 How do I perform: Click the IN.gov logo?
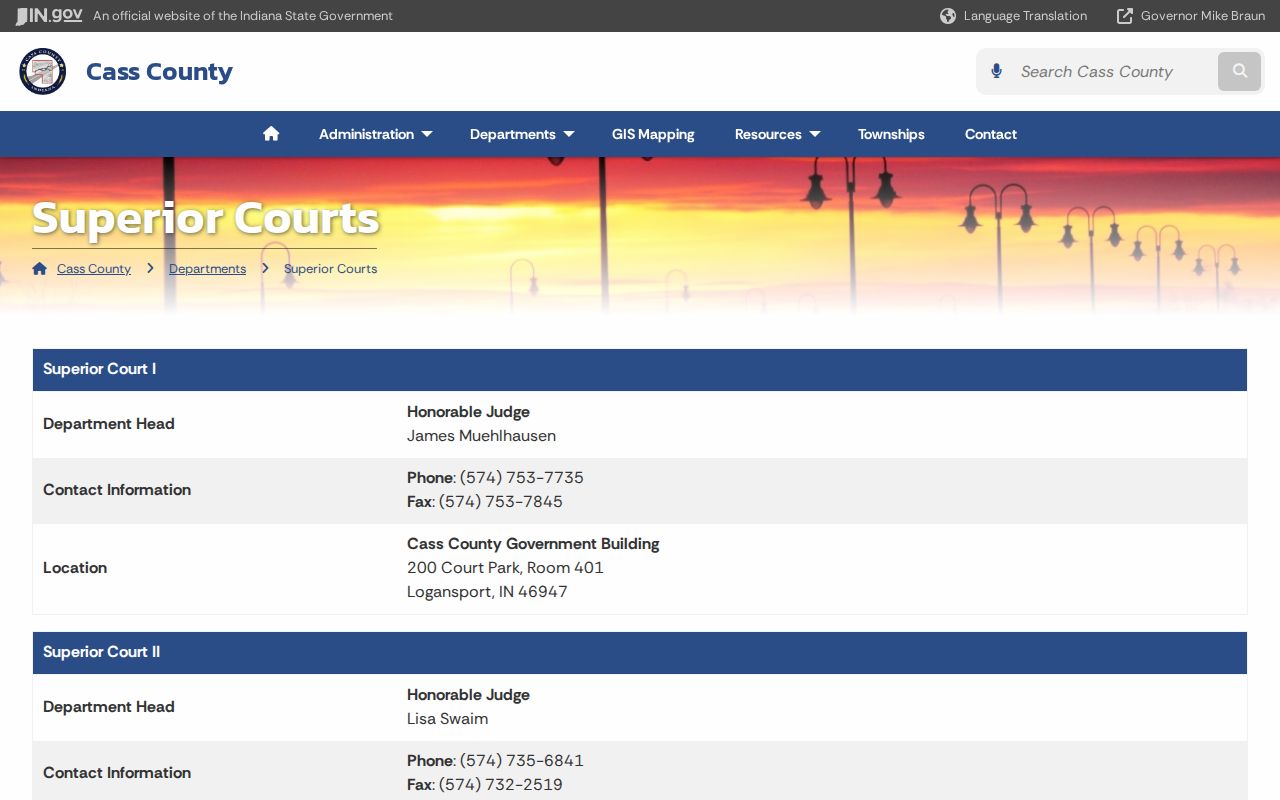click(x=49, y=16)
